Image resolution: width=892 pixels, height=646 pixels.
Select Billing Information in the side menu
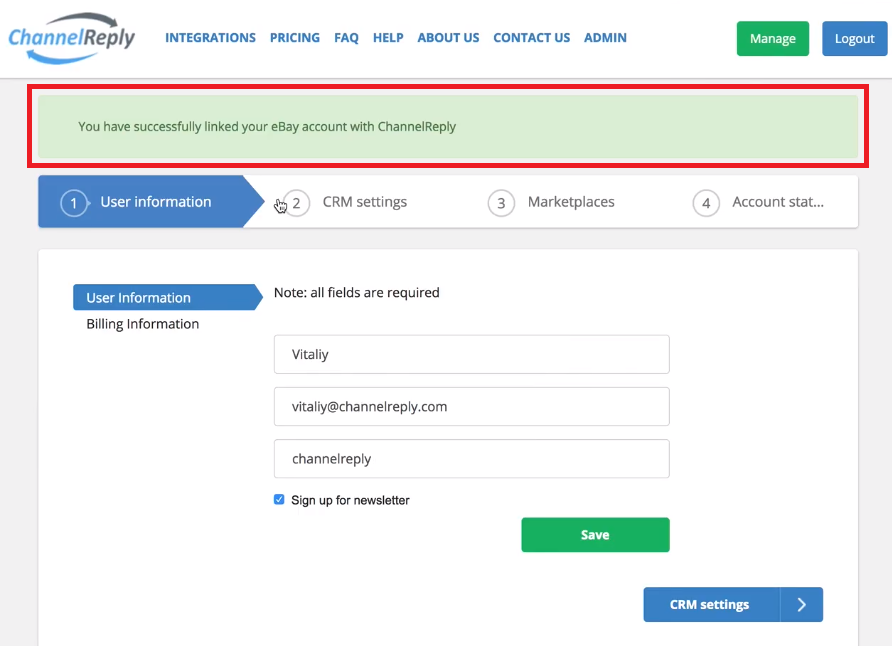pos(143,324)
